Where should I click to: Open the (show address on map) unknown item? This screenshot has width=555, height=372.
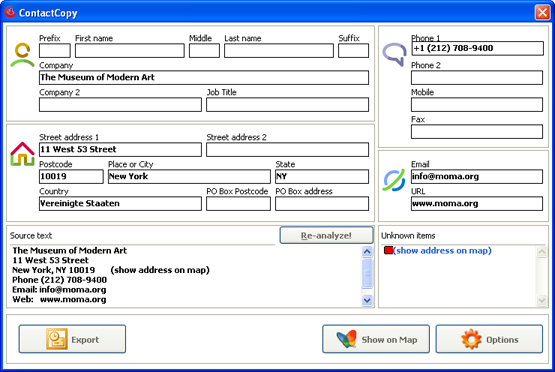click(442, 251)
